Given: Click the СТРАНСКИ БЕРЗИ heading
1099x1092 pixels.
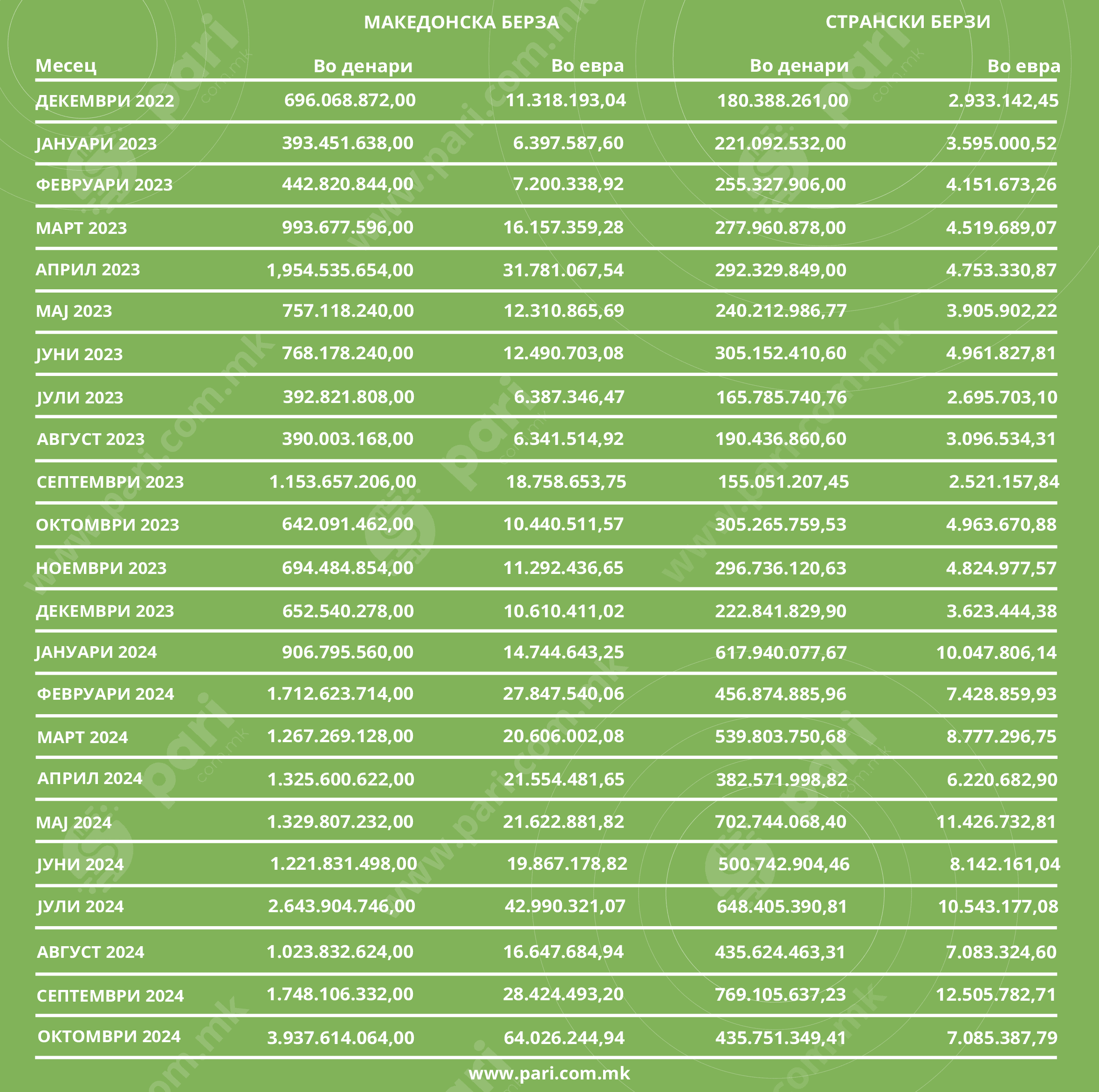Looking at the screenshot, I should pos(907,21).
